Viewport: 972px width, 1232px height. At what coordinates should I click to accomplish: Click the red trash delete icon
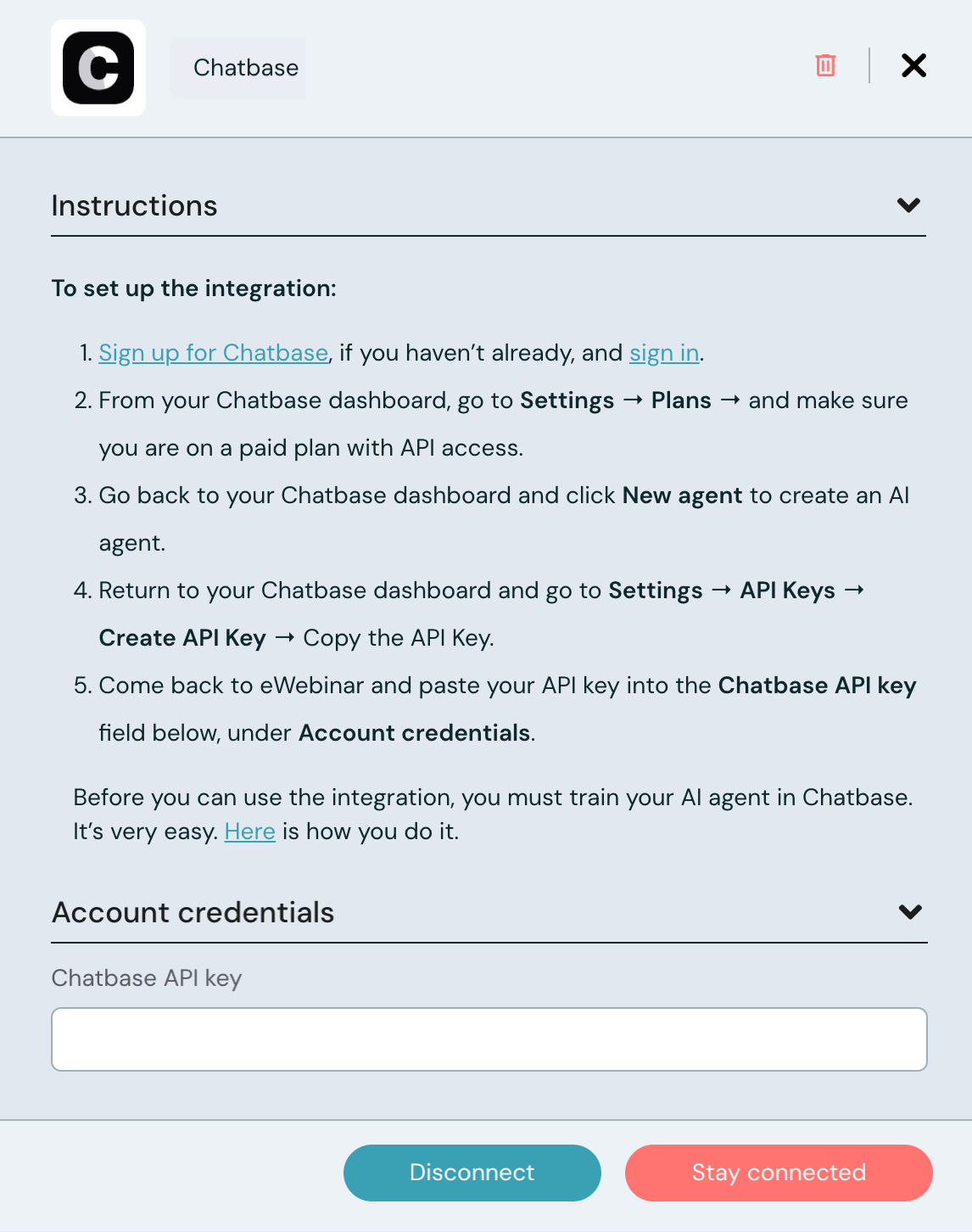click(825, 65)
